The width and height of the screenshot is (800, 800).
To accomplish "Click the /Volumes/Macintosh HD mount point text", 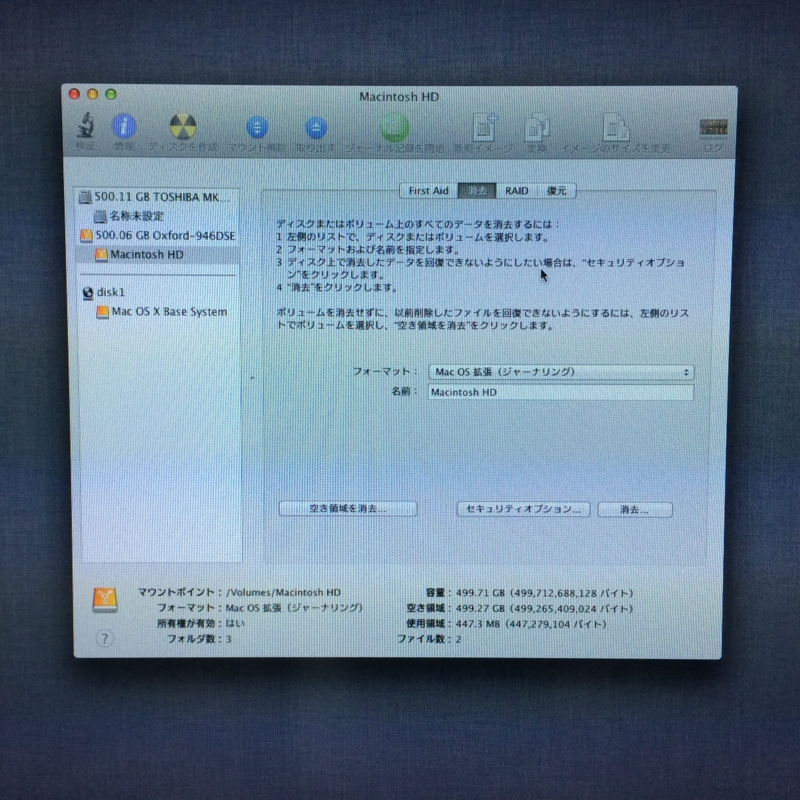I will point(283,592).
